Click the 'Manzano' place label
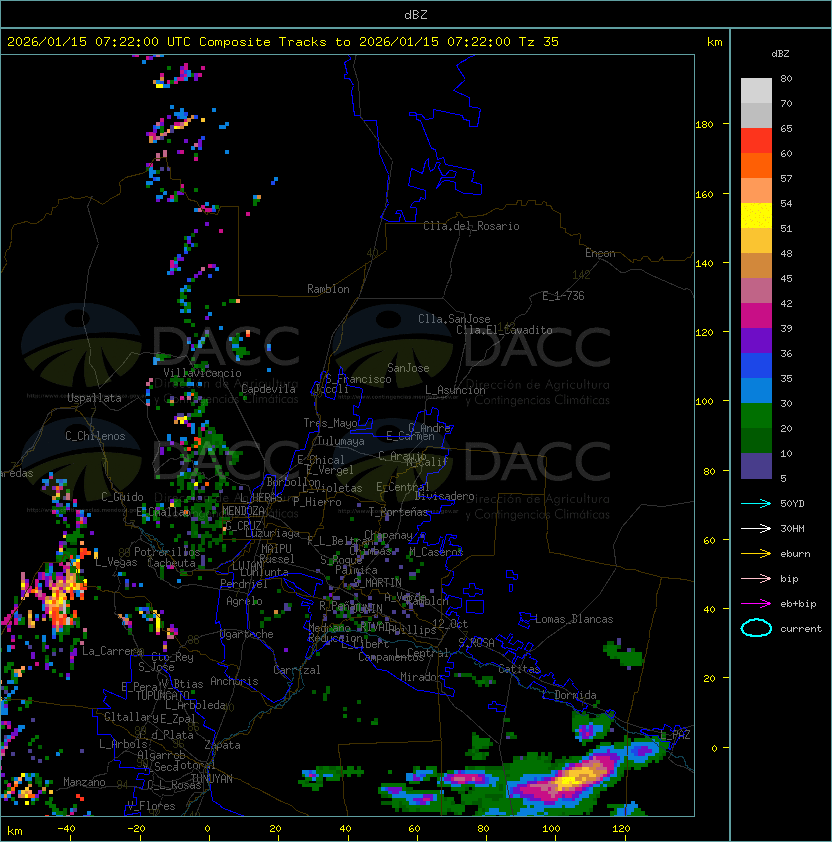Image resolution: width=832 pixels, height=842 pixels. 84,782
